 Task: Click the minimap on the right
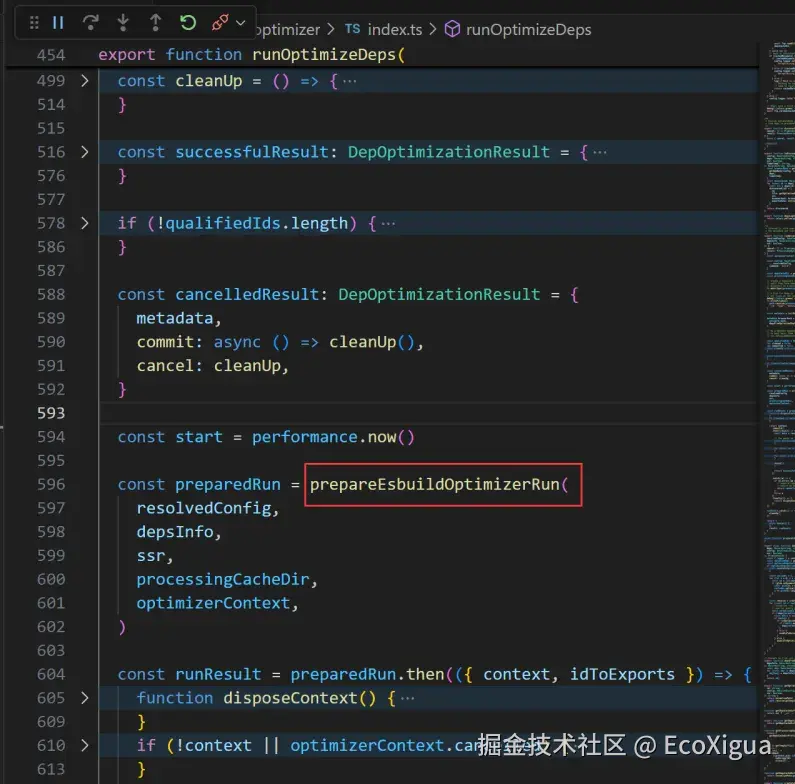779,413
